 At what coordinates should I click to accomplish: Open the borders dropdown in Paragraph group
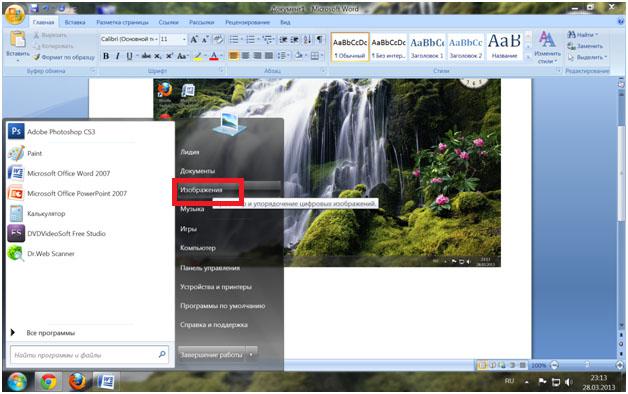(x=322, y=56)
